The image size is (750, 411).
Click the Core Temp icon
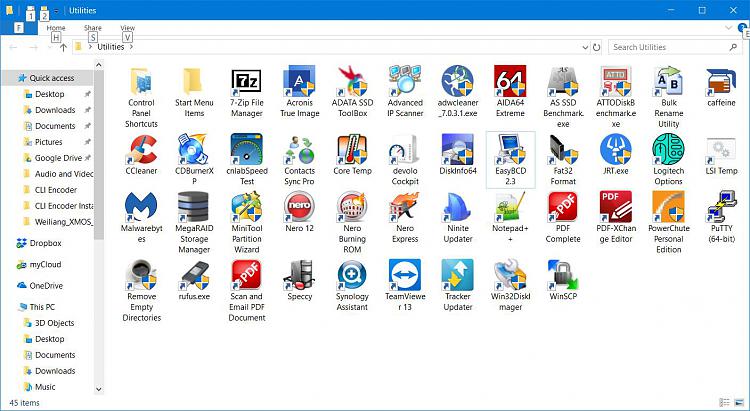pyautogui.click(x=353, y=150)
